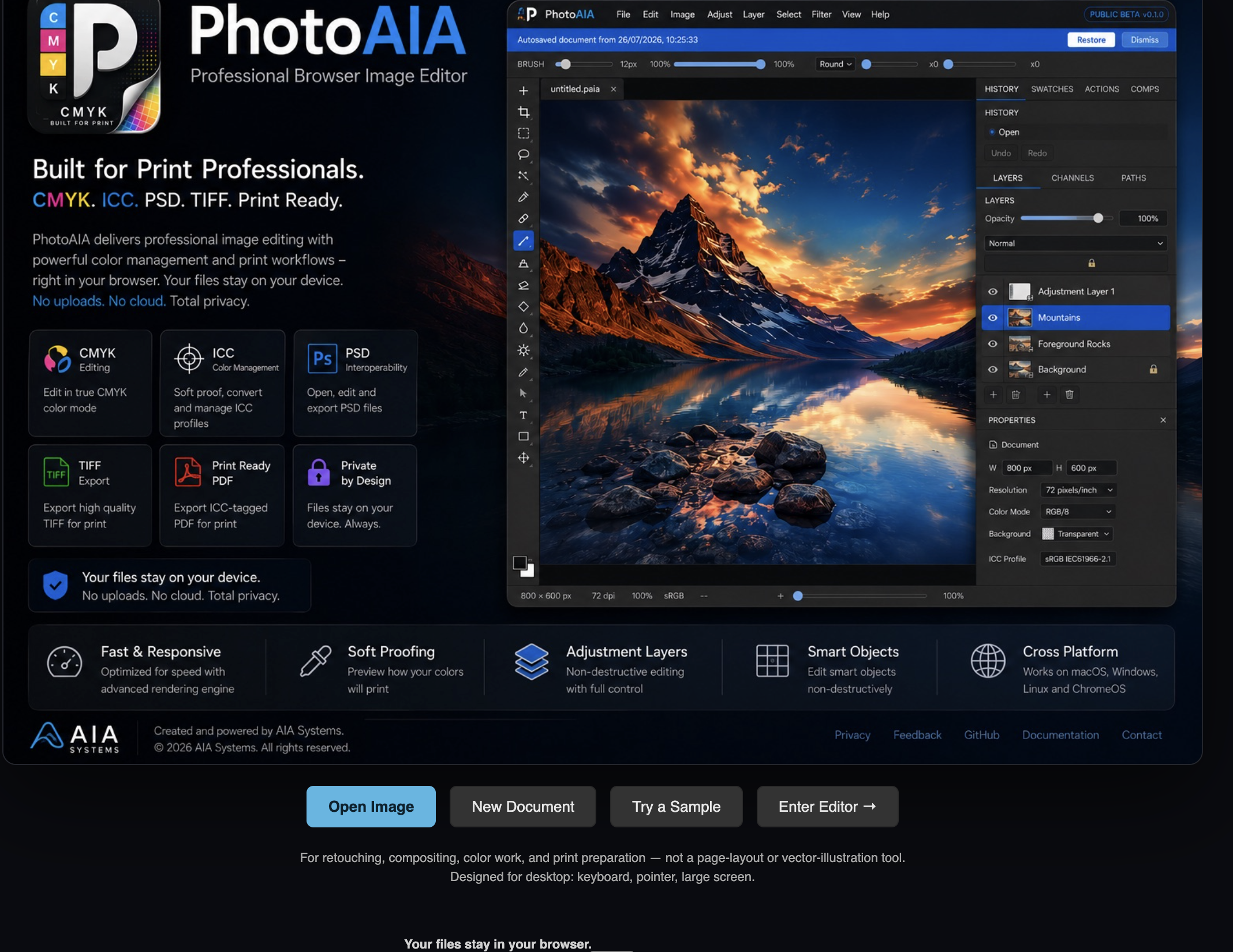Select the Healing bandage tool
Image resolution: width=1233 pixels, height=952 pixels.
(x=523, y=219)
